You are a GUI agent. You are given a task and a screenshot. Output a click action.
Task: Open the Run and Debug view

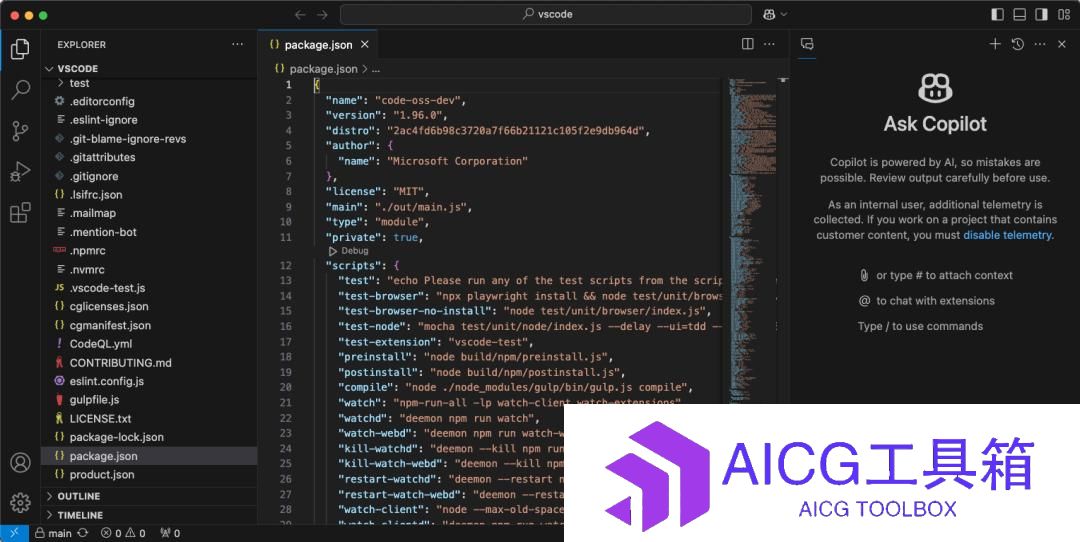(21, 171)
